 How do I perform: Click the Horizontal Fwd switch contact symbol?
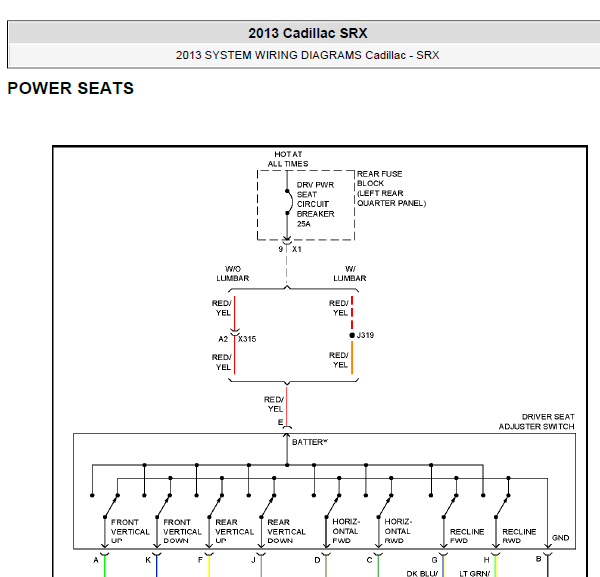(333, 506)
